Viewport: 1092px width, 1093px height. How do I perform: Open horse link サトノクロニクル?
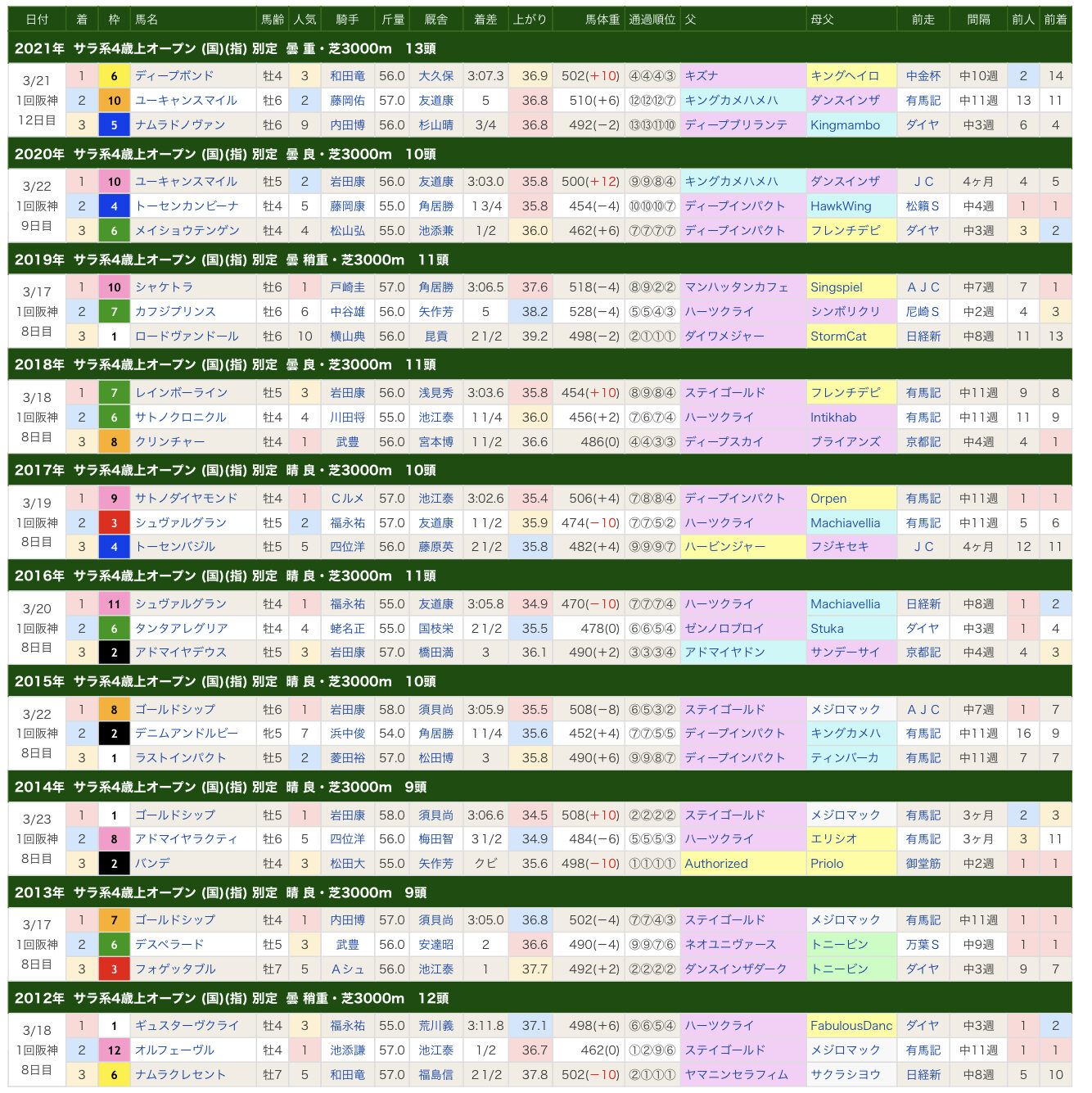pos(181,418)
